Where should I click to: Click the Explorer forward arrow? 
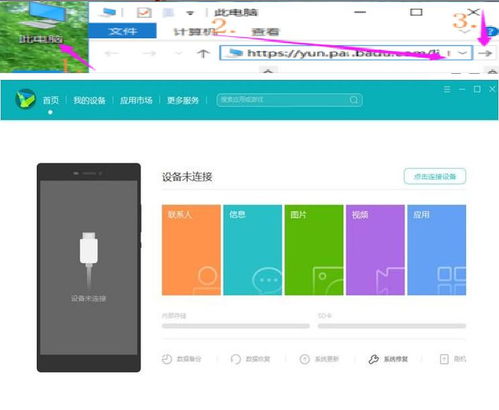(149, 53)
